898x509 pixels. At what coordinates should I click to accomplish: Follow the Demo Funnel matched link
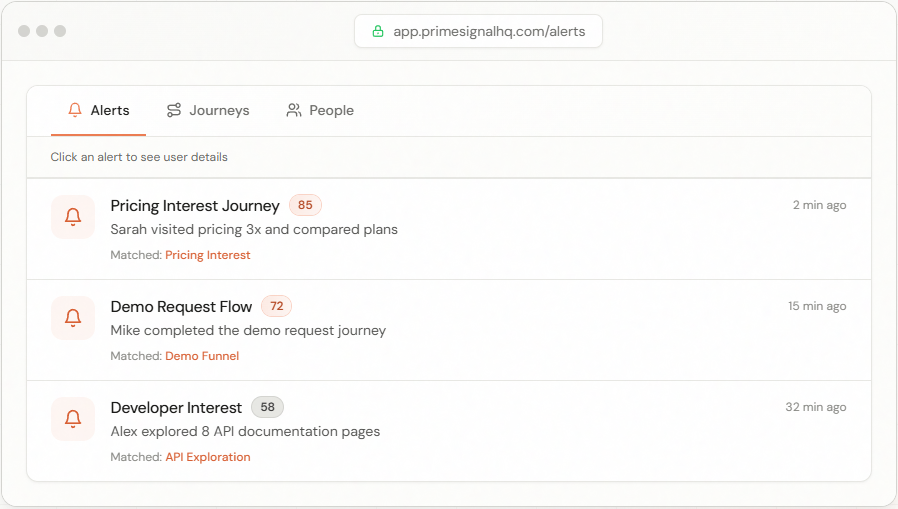pos(202,356)
